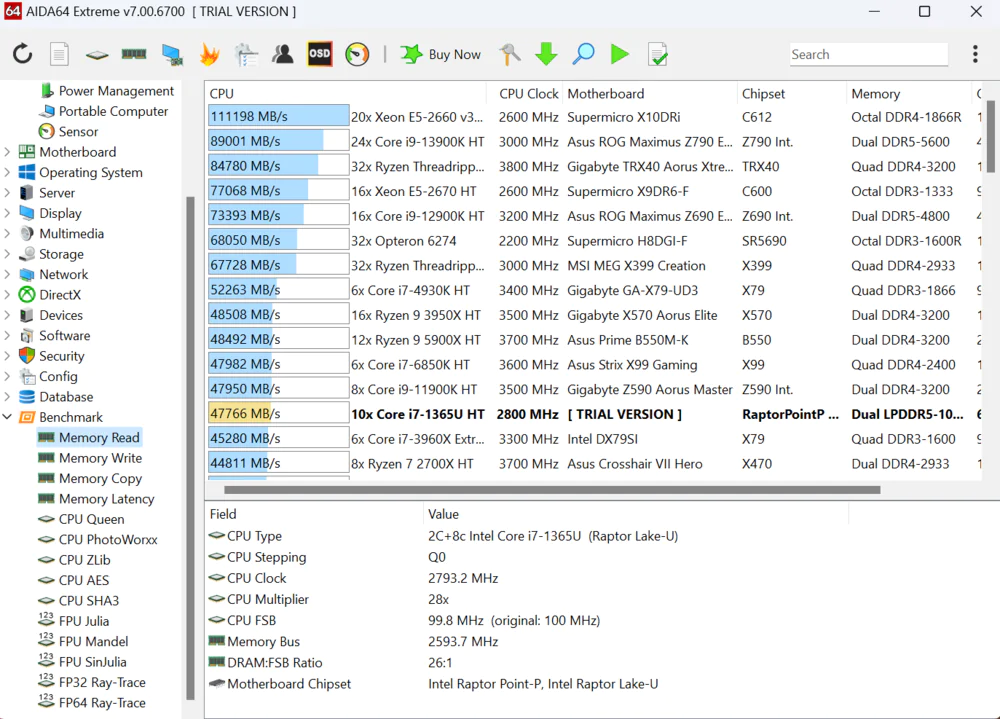
Task: Expand the Display tree node
Action: (x=7, y=213)
